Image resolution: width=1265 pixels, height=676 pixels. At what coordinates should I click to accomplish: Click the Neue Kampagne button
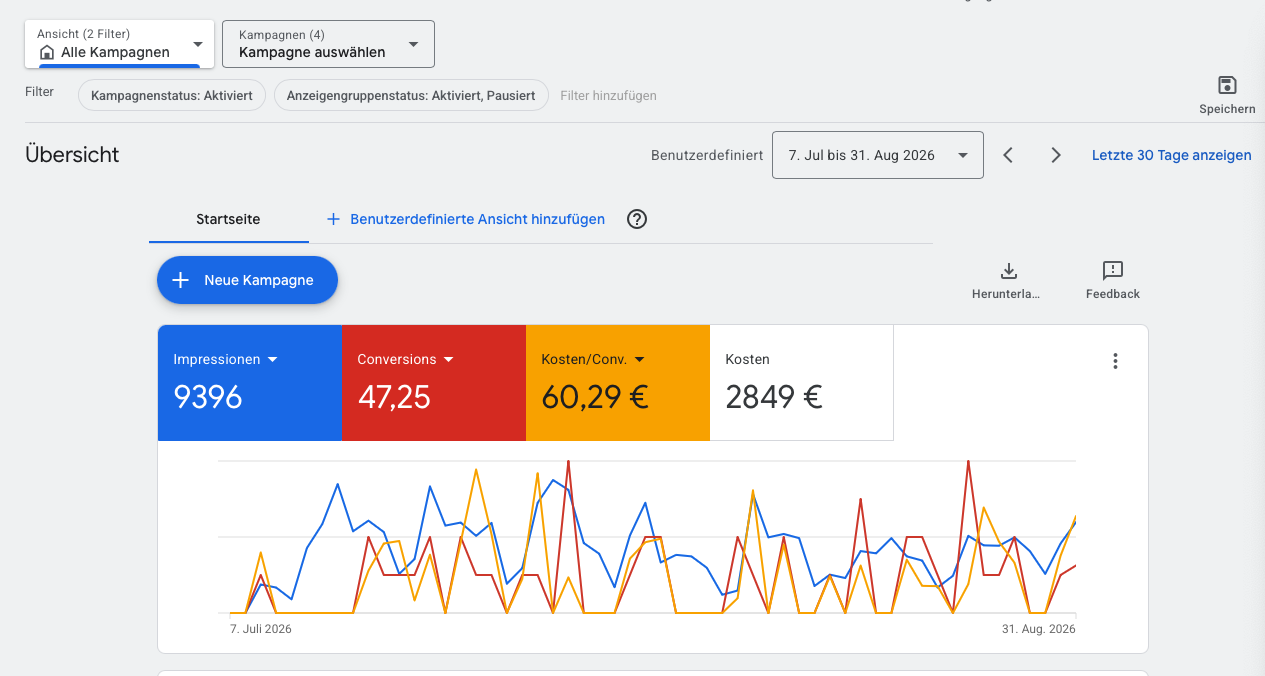click(247, 280)
